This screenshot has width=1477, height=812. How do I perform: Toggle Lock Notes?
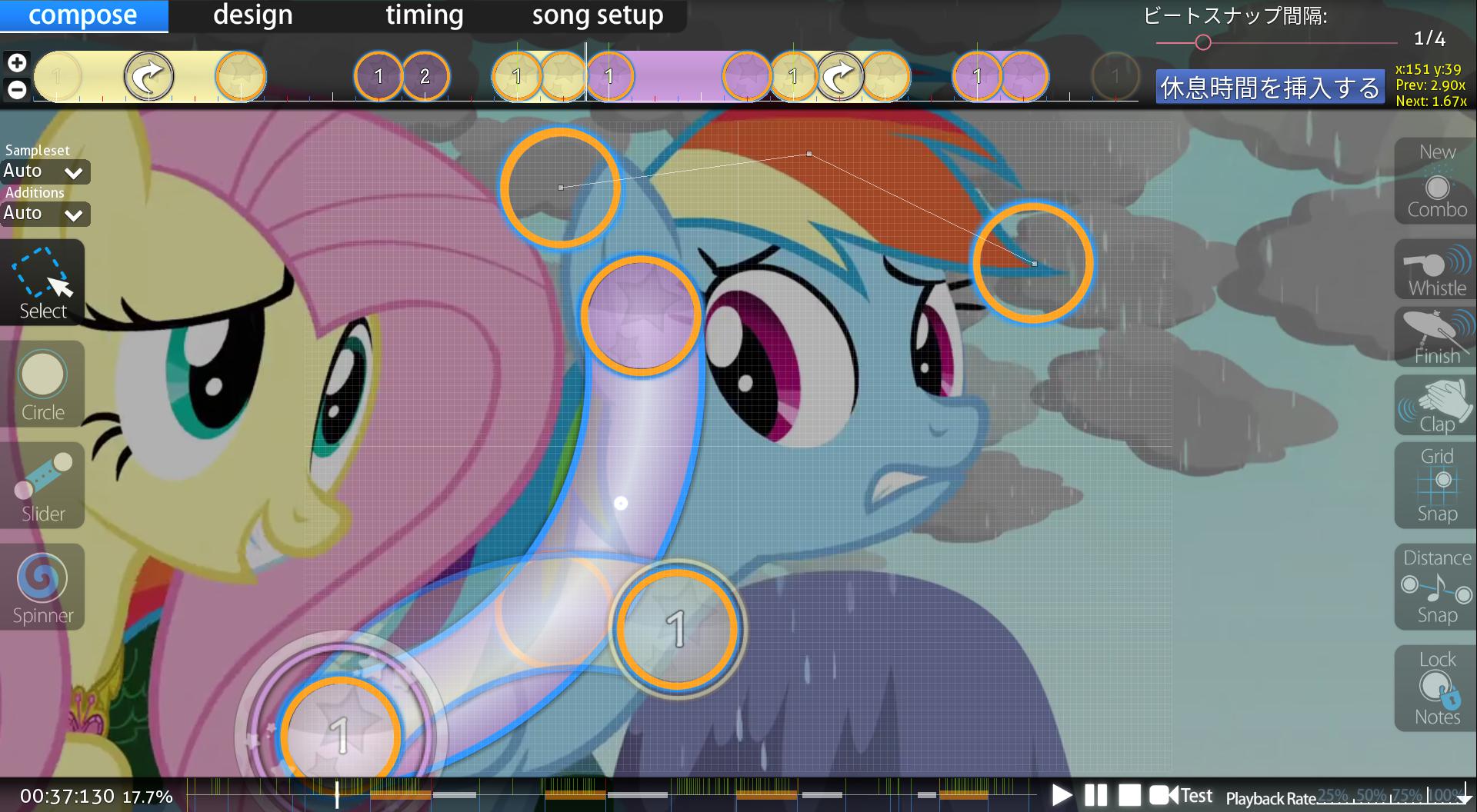click(1436, 688)
